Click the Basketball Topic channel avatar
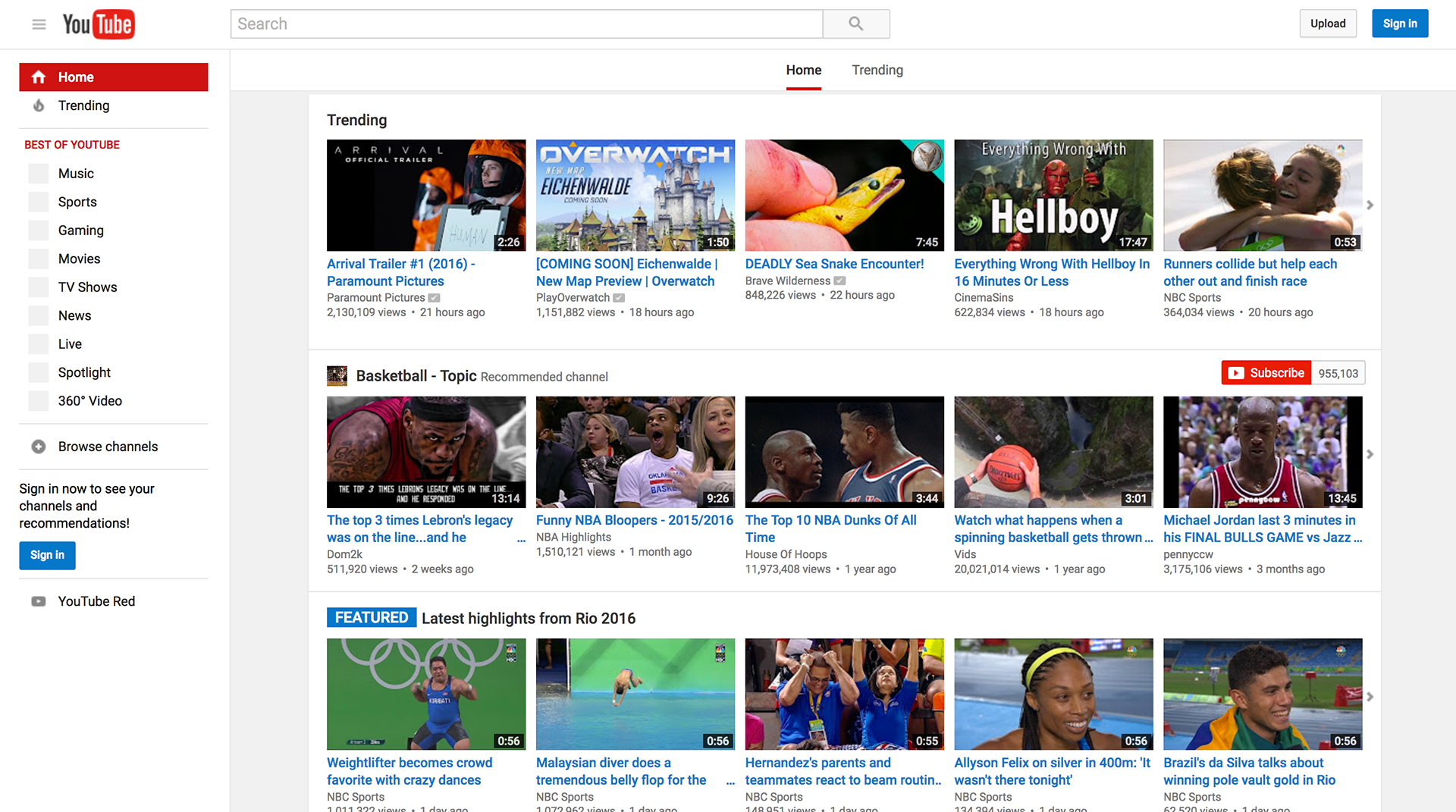Viewport: 1456px width, 812px height. pyautogui.click(x=337, y=376)
